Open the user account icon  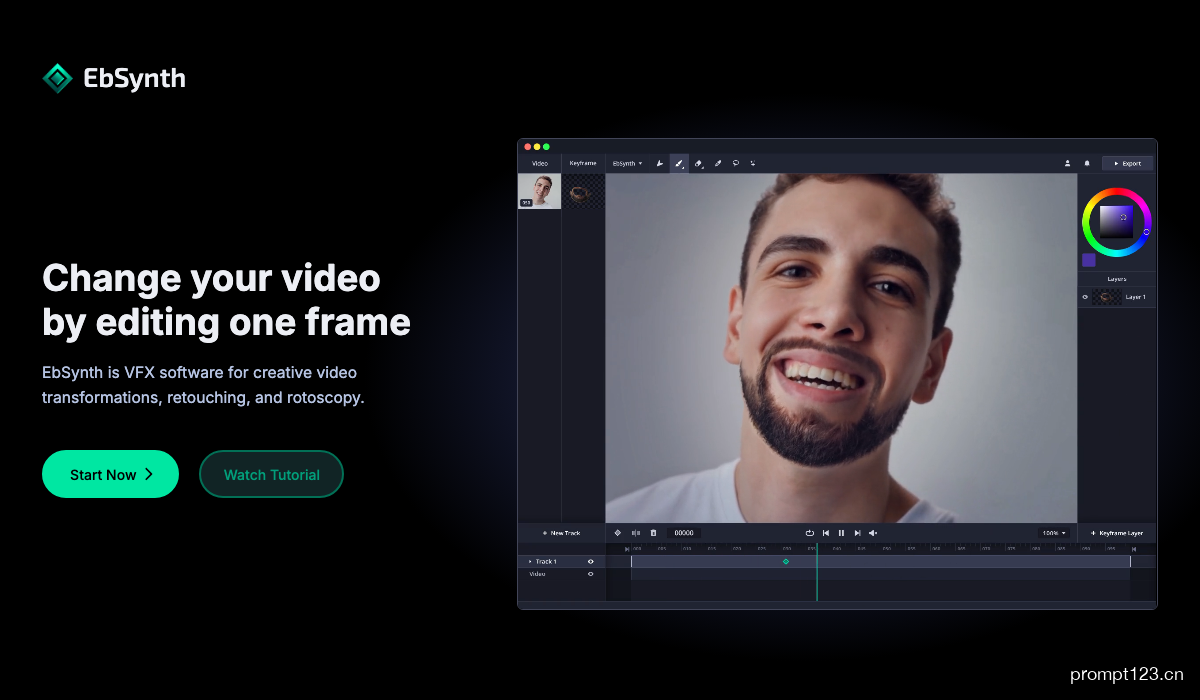(1067, 163)
